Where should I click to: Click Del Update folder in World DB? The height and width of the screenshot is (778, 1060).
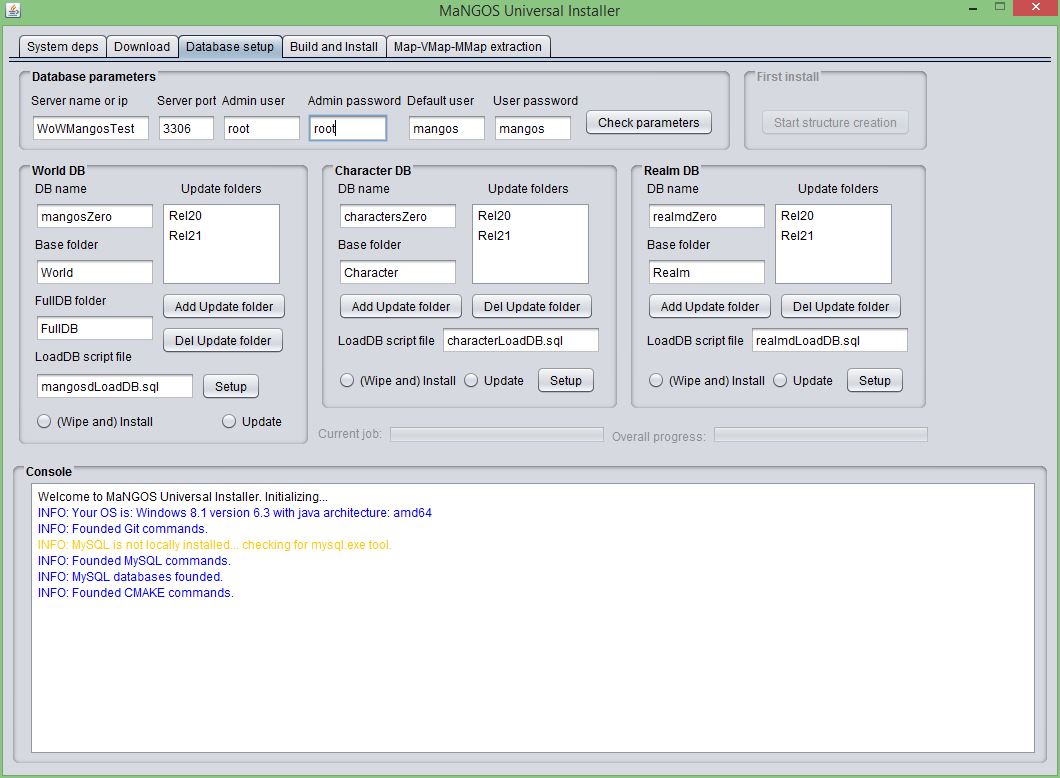(223, 341)
